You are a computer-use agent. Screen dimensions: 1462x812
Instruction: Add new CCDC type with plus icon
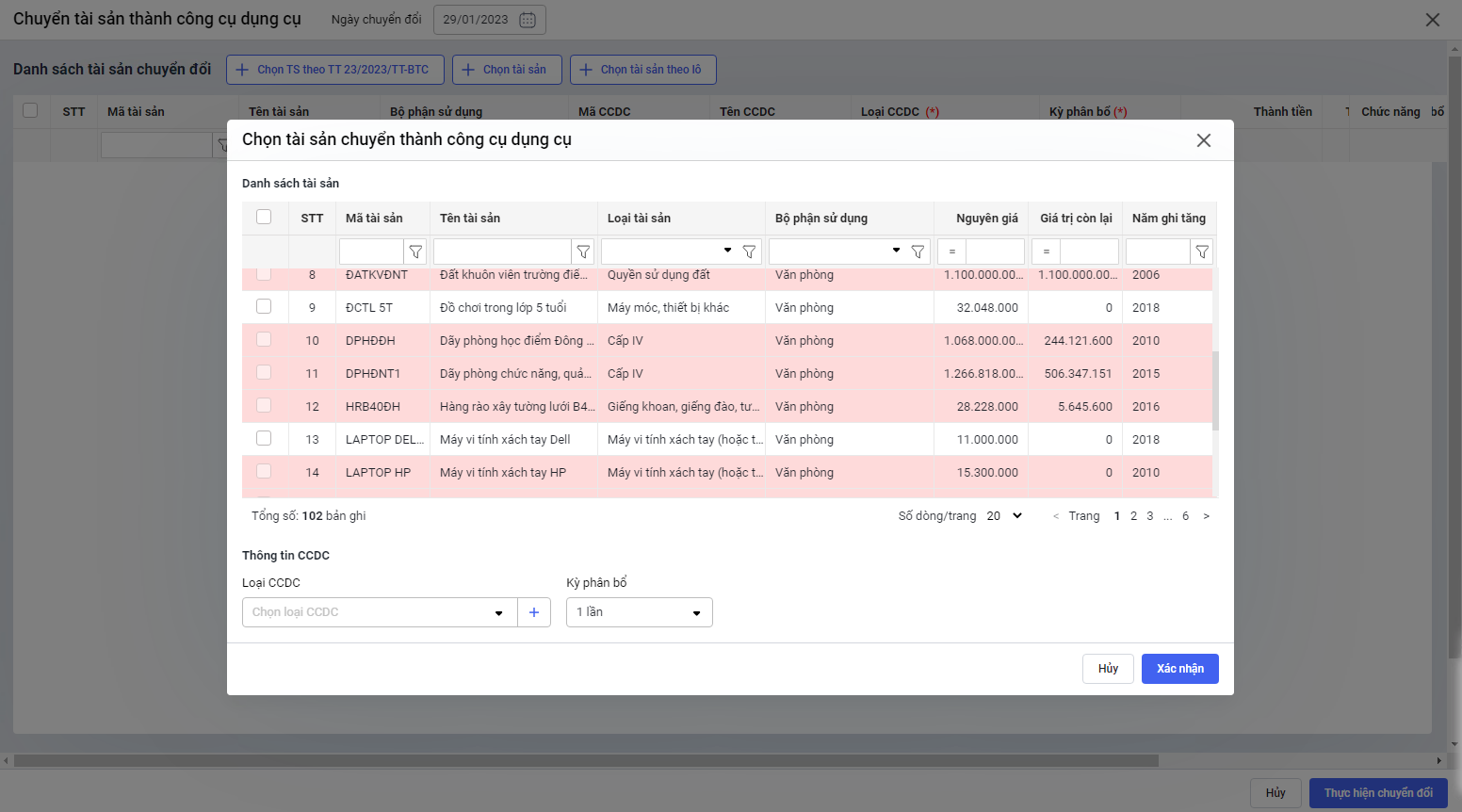click(534, 612)
